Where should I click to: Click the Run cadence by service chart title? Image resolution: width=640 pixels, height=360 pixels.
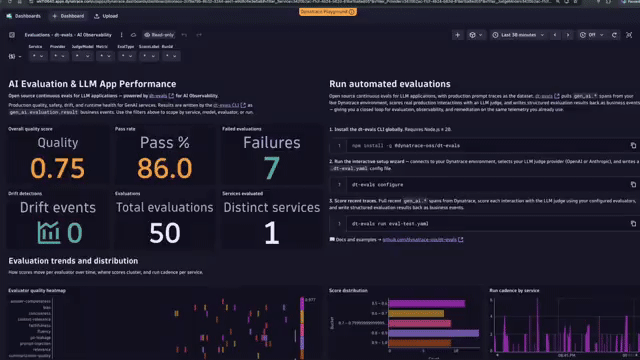[514, 291]
